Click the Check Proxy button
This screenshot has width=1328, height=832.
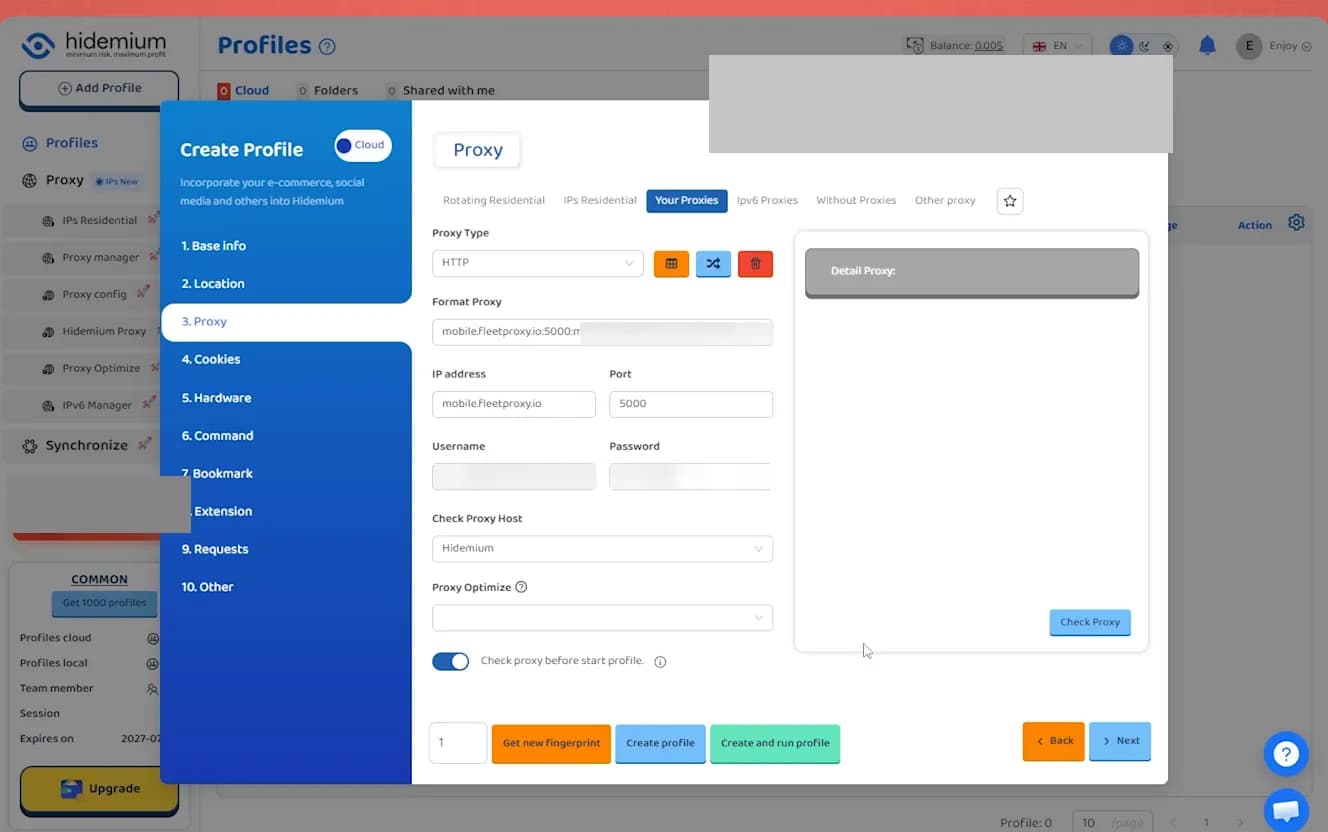[x=1090, y=622]
